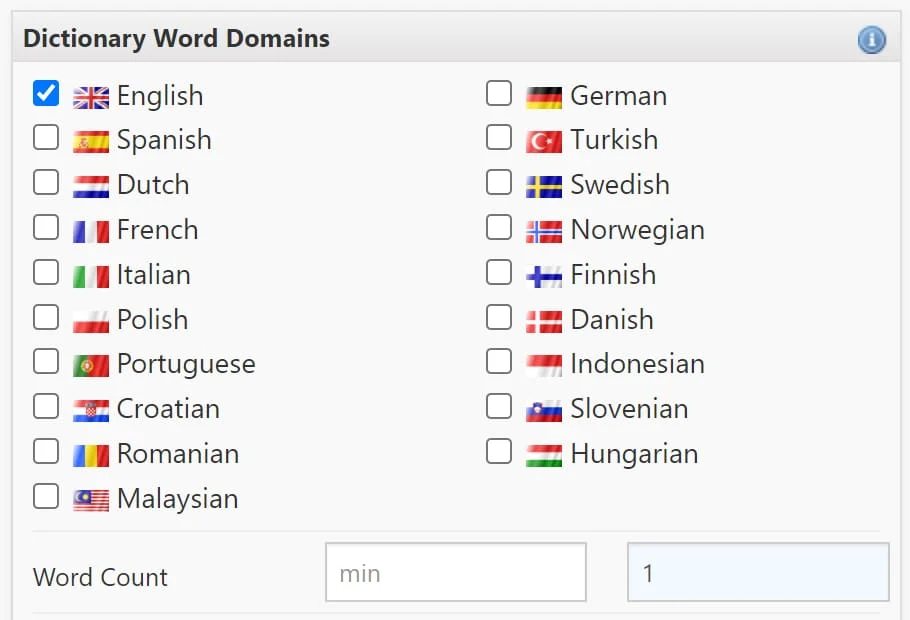Click the Portugal flag icon
The width and height of the screenshot is (910, 620).
point(91,366)
